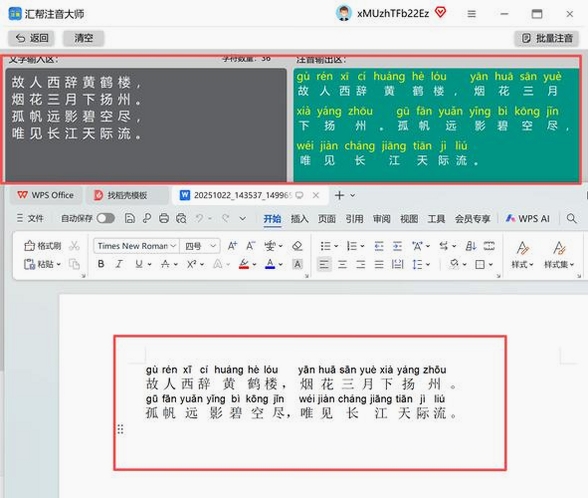Open the 会员专享 ribbon tab
Viewport: 588px width, 498px height.
click(x=472, y=219)
